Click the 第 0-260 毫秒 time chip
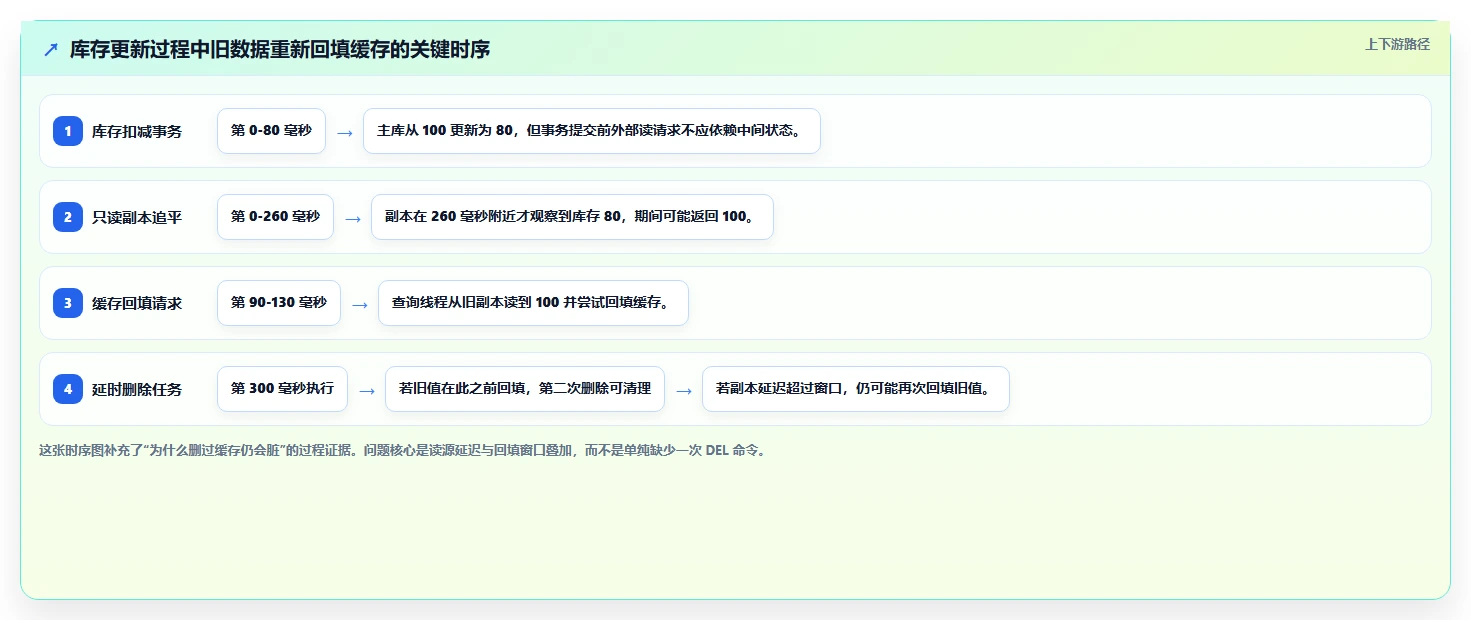1471x620 pixels. coord(275,217)
